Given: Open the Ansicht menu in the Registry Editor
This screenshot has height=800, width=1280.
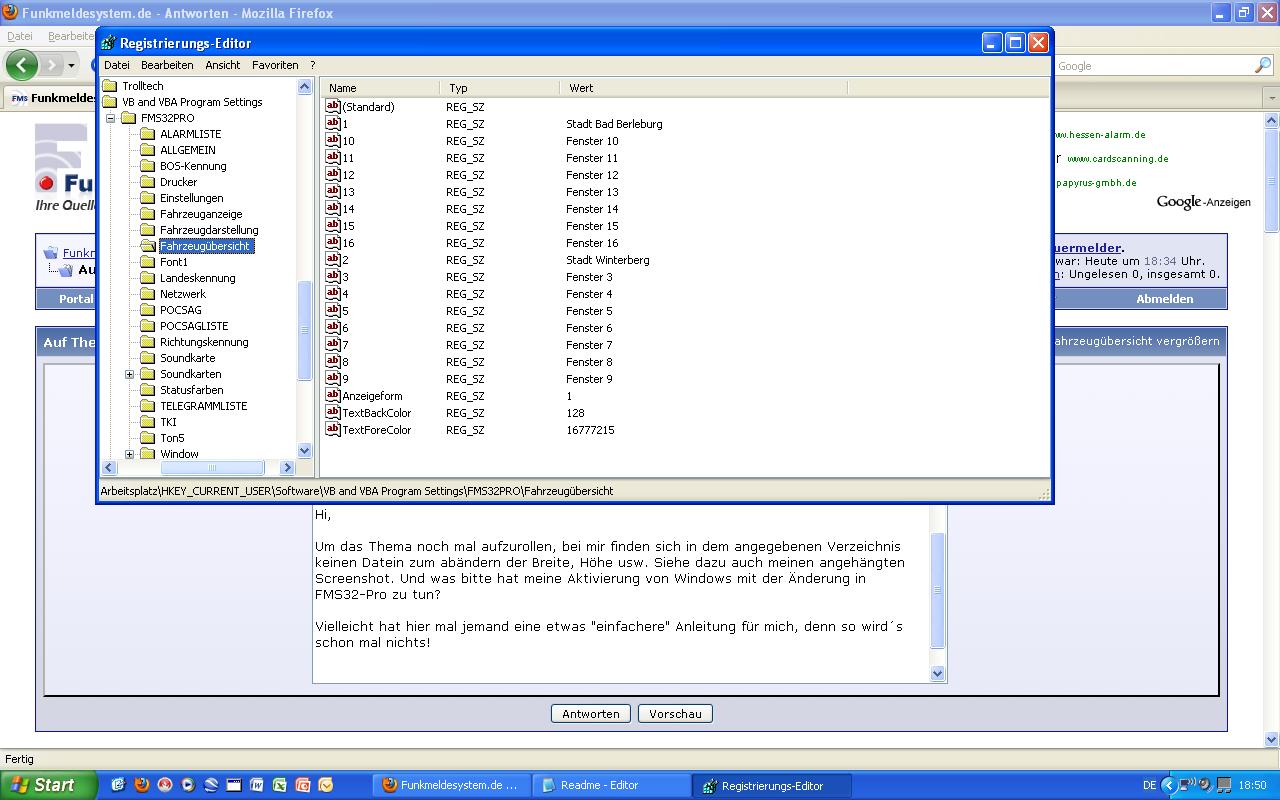Looking at the screenshot, I should point(222,65).
